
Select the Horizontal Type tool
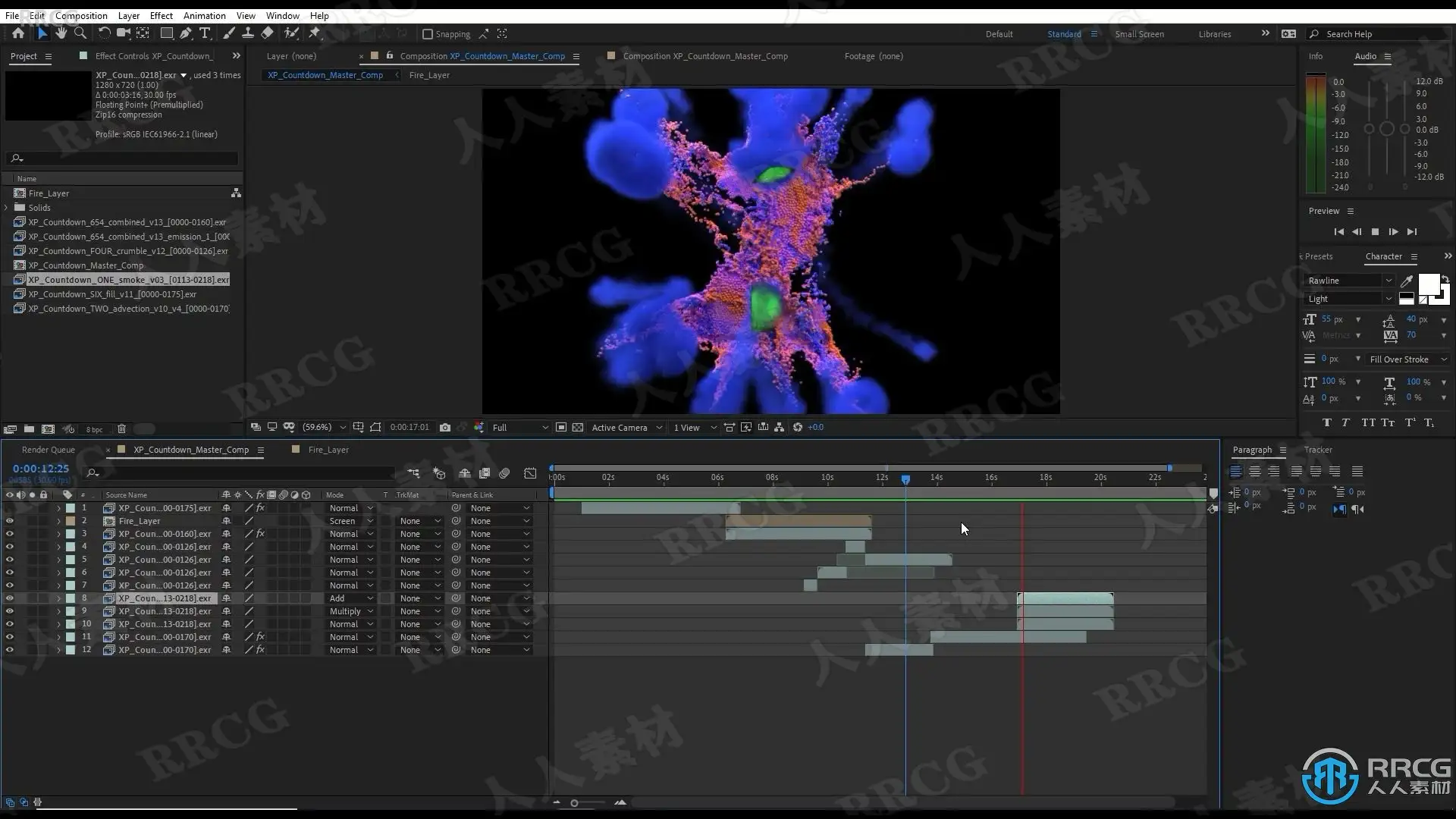[x=205, y=33]
